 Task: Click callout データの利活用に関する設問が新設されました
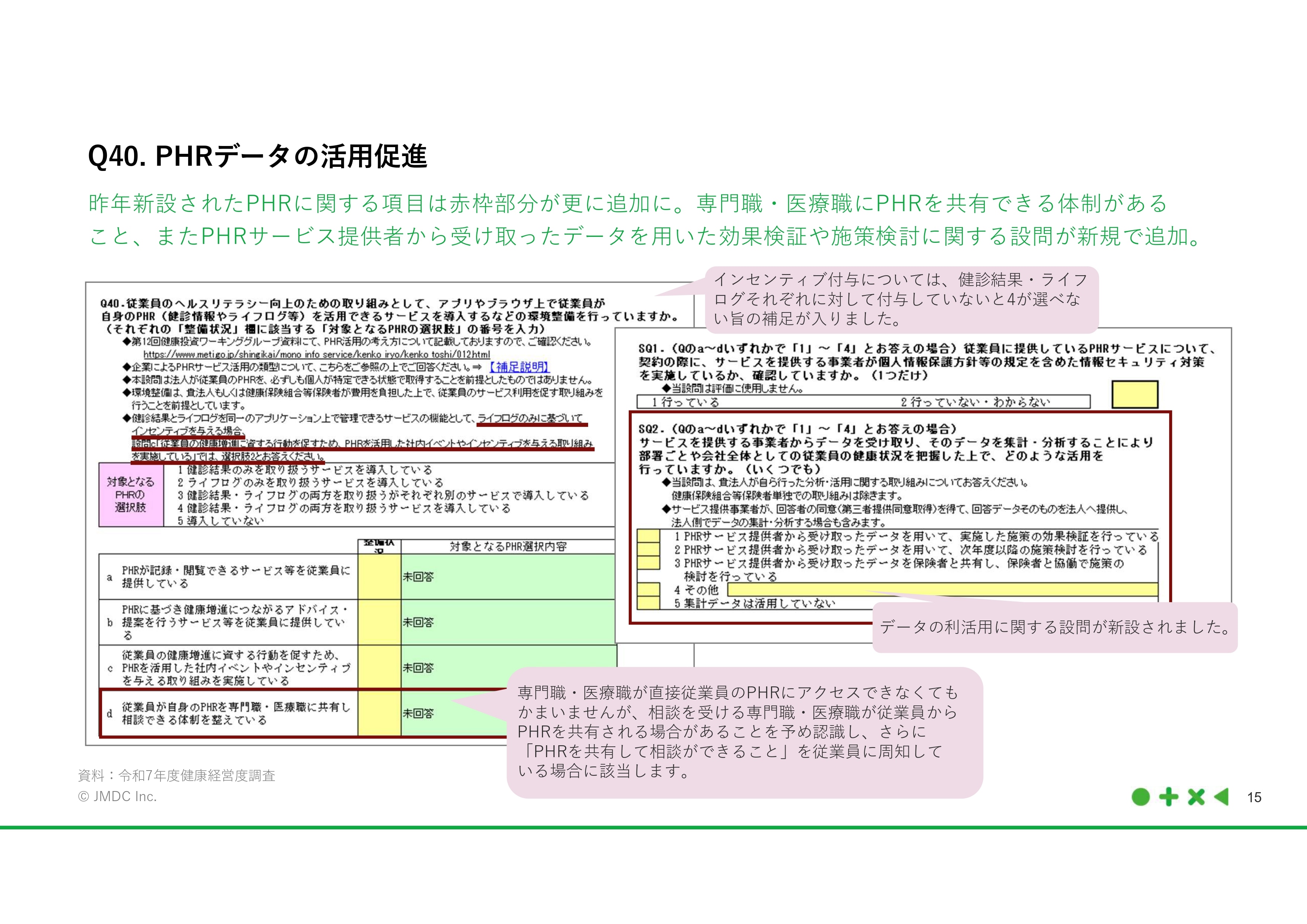[1055, 627]
